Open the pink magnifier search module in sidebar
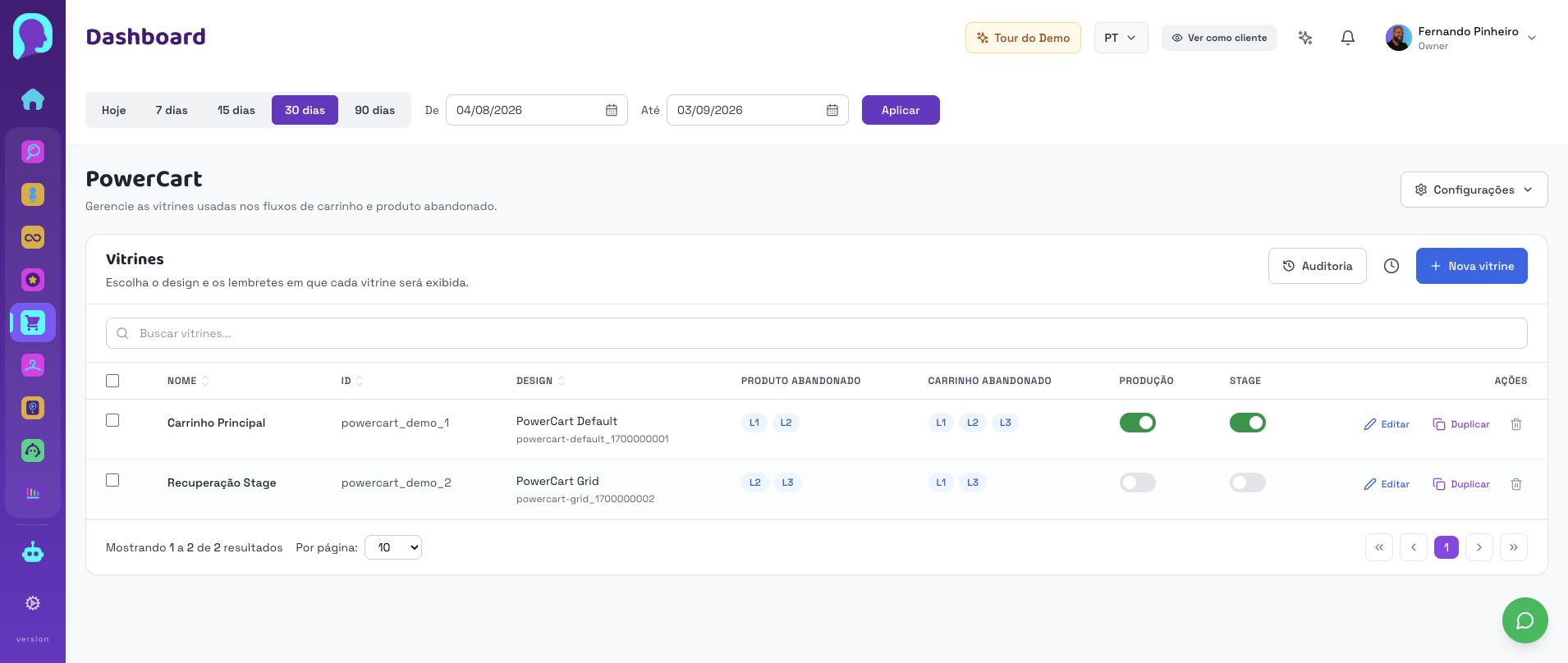Screen dimensions: 1568x663 pyautogui.click(x=33, y=152)
